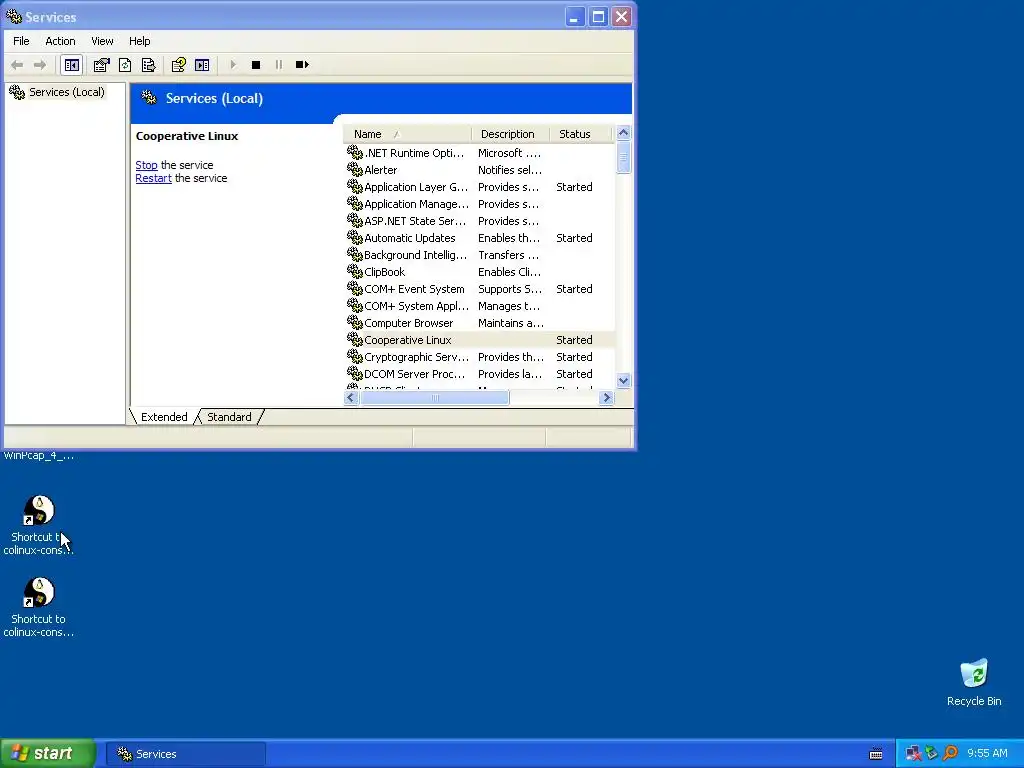Click the Pause Service toolbar icon

point(279,65)
